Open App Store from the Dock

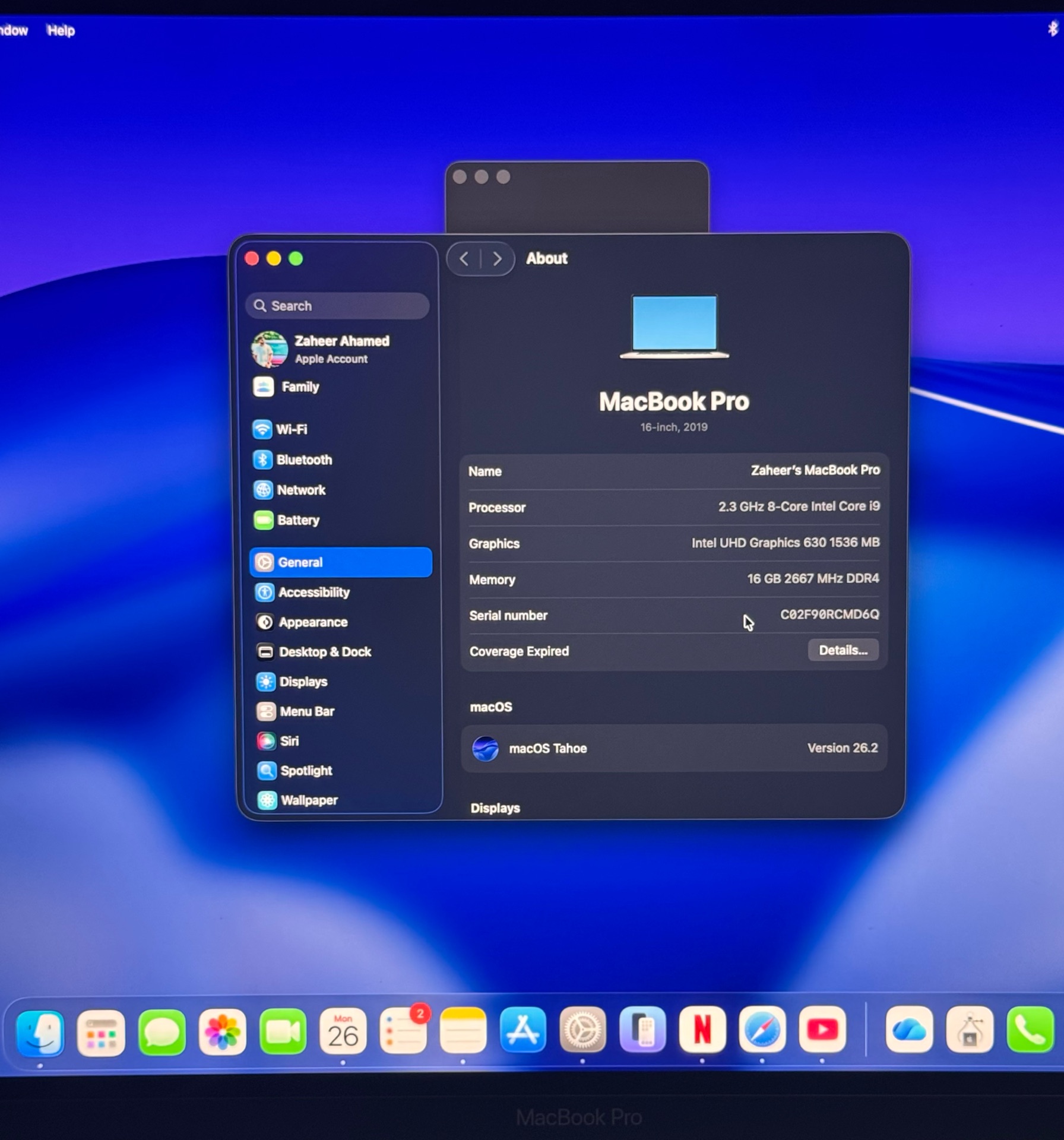pyautogui.click(x=522, y=1030)
